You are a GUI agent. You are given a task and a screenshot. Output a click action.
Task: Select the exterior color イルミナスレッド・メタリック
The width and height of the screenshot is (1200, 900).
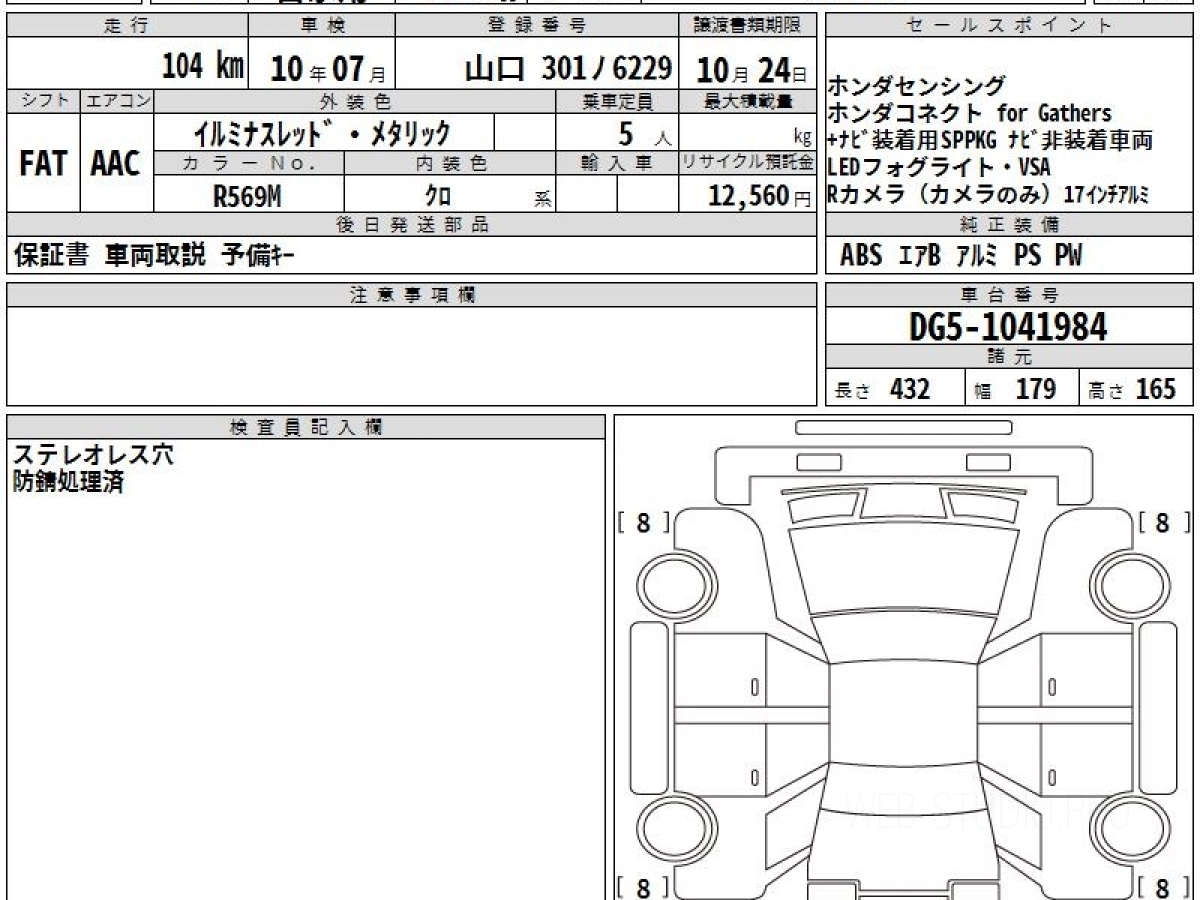[x=322, y=133]
